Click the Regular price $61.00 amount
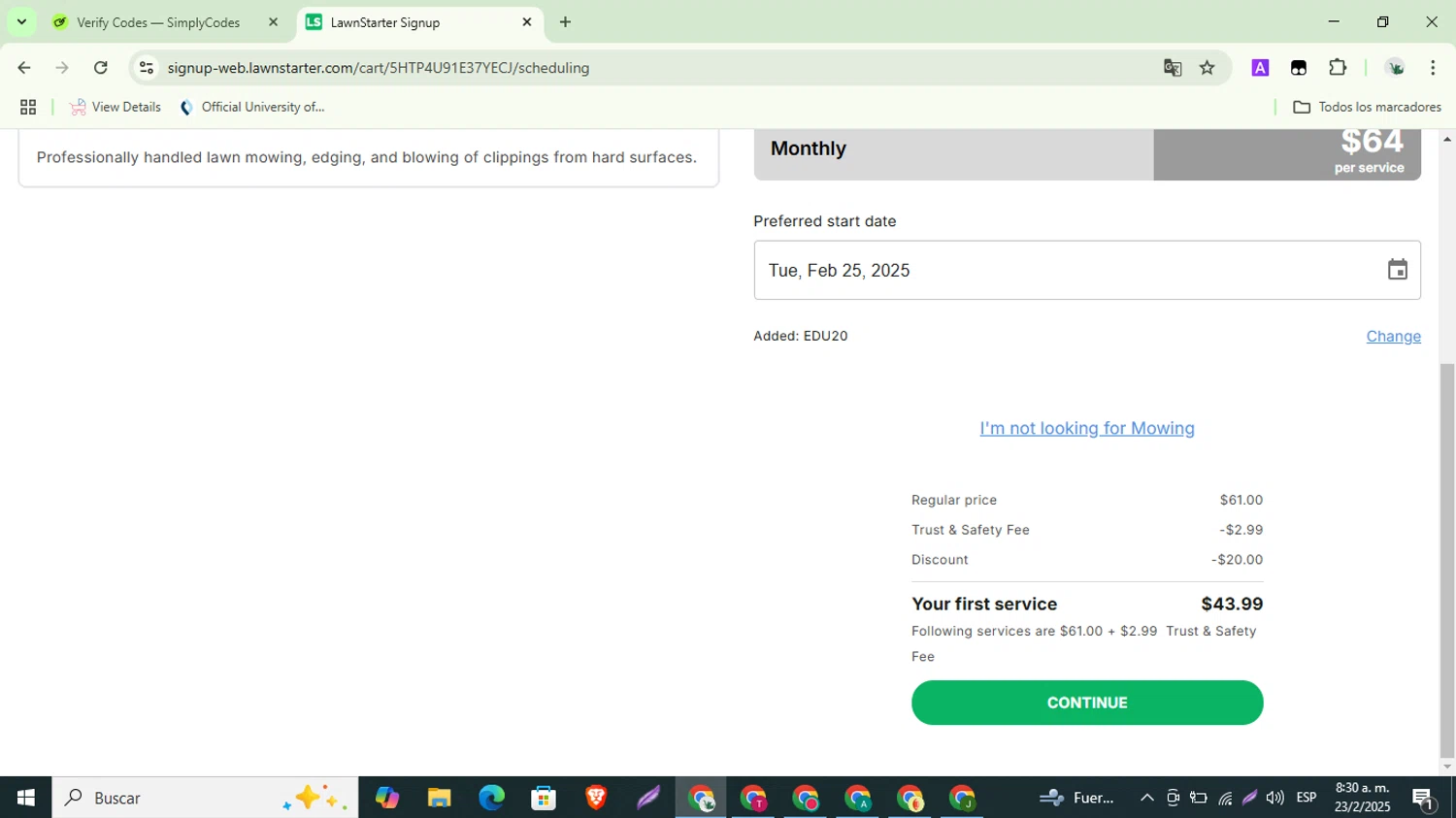 pyautogui.click(x=1241, y=500)
